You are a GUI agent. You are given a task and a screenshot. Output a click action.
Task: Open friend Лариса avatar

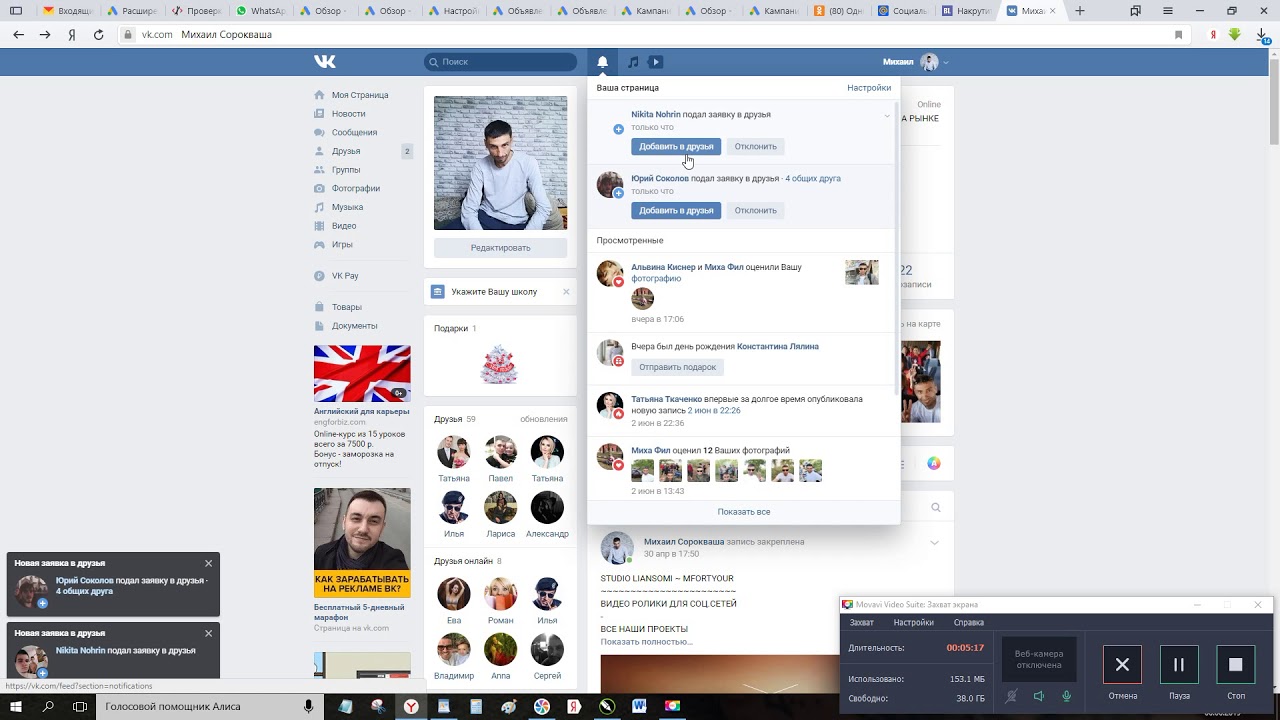click(500, 508)
